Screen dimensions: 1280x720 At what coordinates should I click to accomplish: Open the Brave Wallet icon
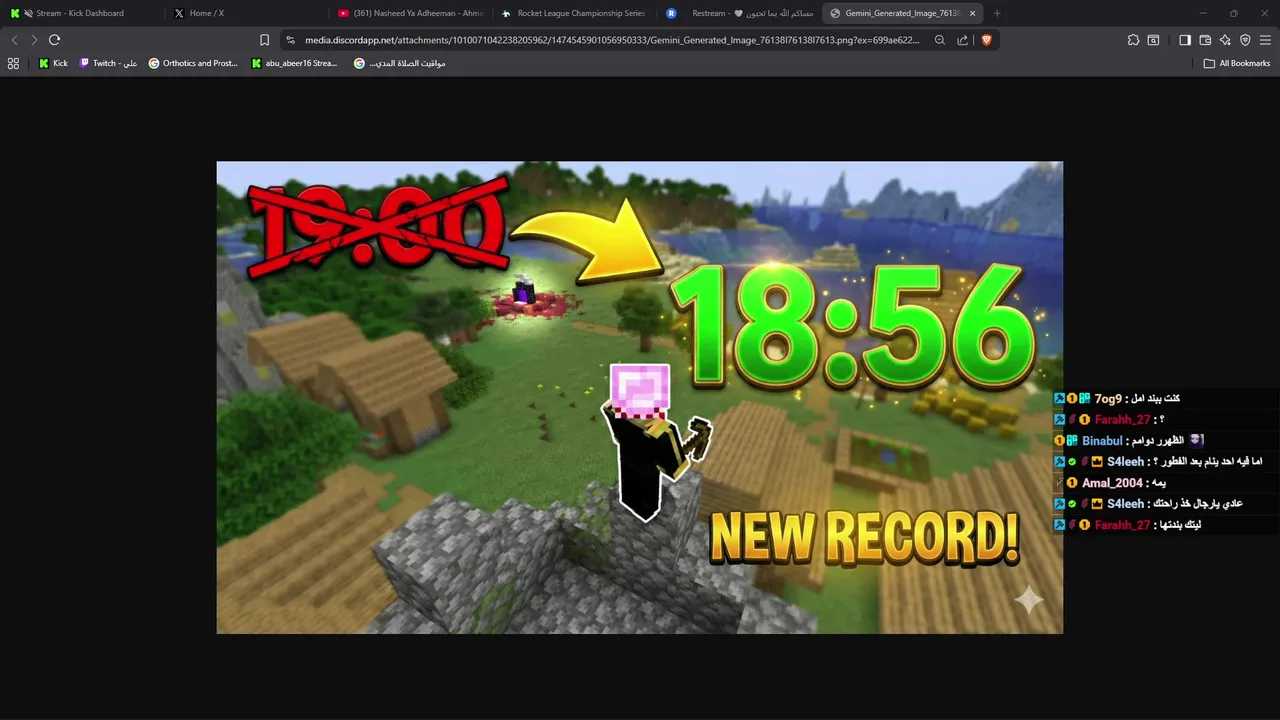(x=1205, y=40)
